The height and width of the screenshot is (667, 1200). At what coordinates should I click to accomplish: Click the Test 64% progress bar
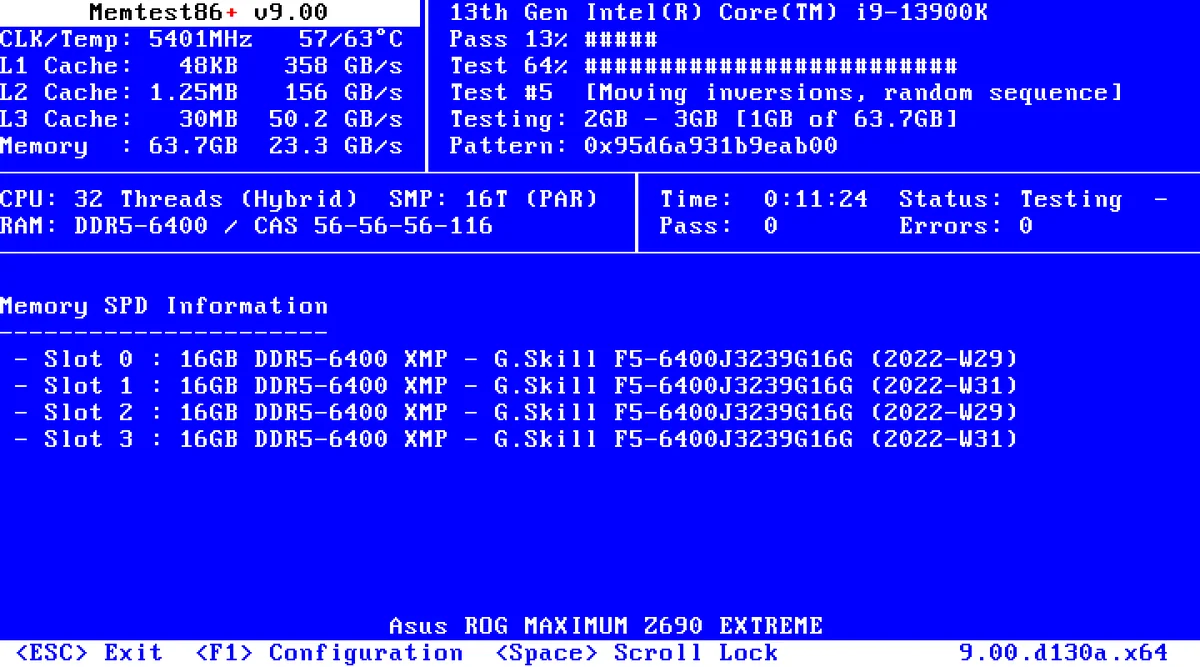click(703, 66)
